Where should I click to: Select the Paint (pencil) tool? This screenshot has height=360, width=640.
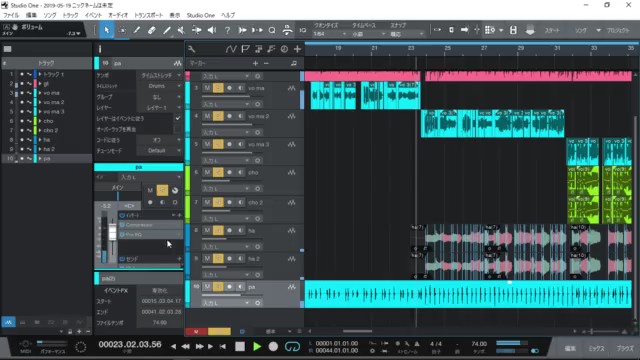[x=167, y=30]
